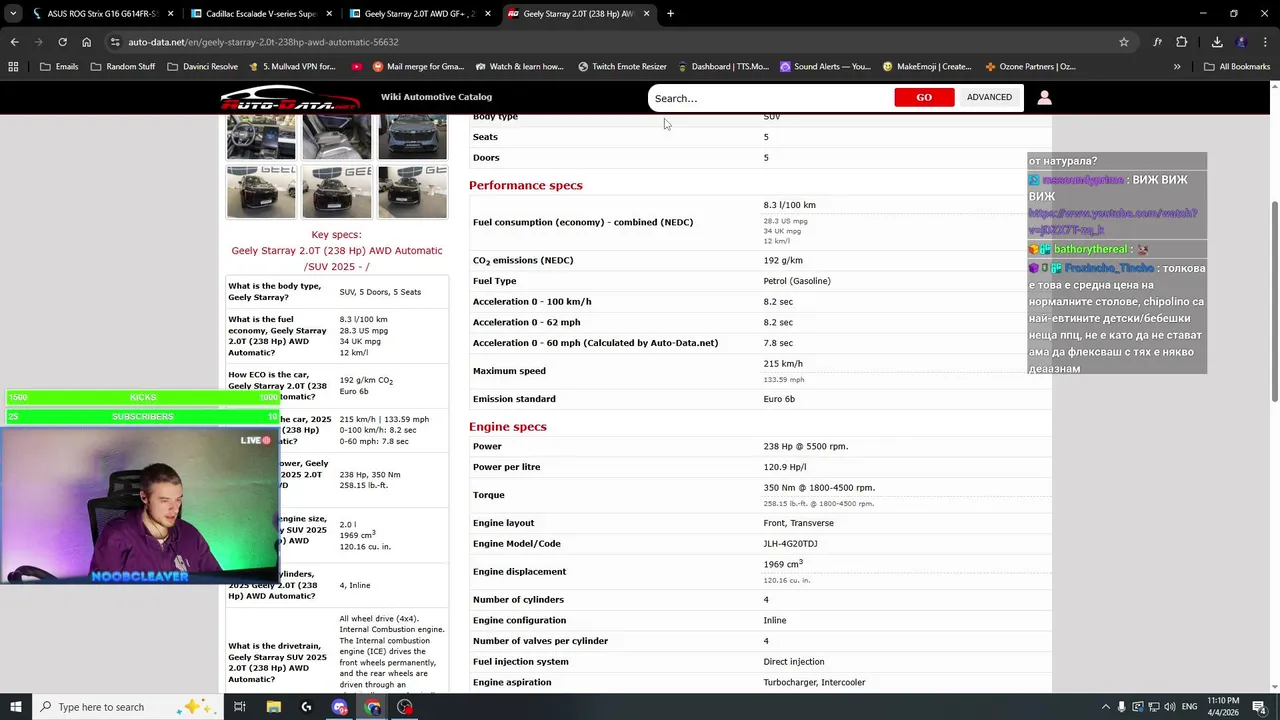Expand the hidden bookmarks chevron
The width and height of the screenshot is (1280, 720).
[1177, 67]
